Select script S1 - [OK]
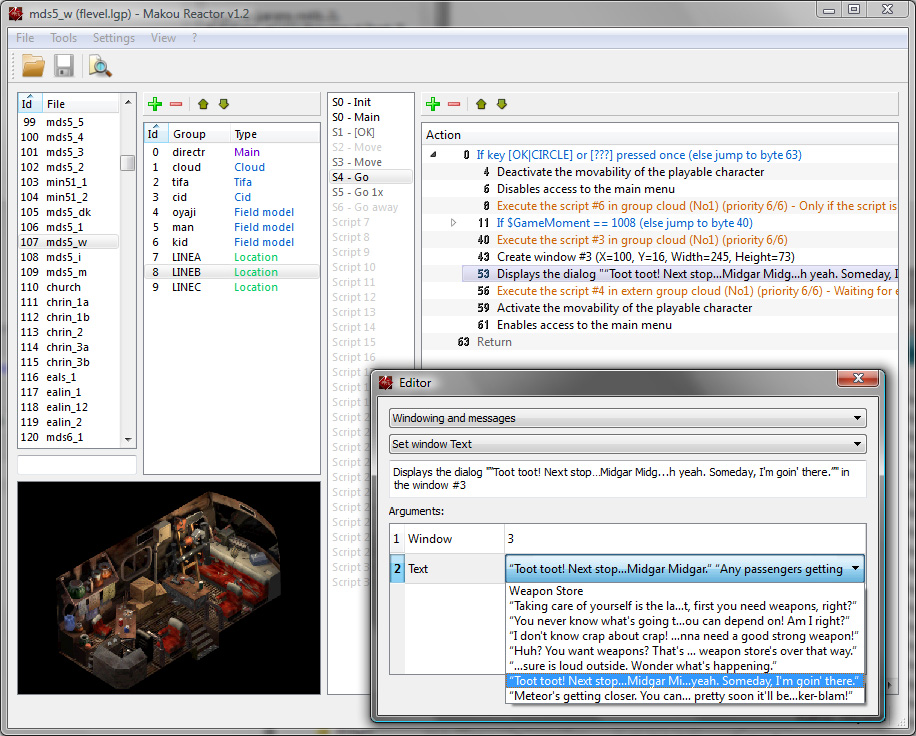 coord(371,132)
